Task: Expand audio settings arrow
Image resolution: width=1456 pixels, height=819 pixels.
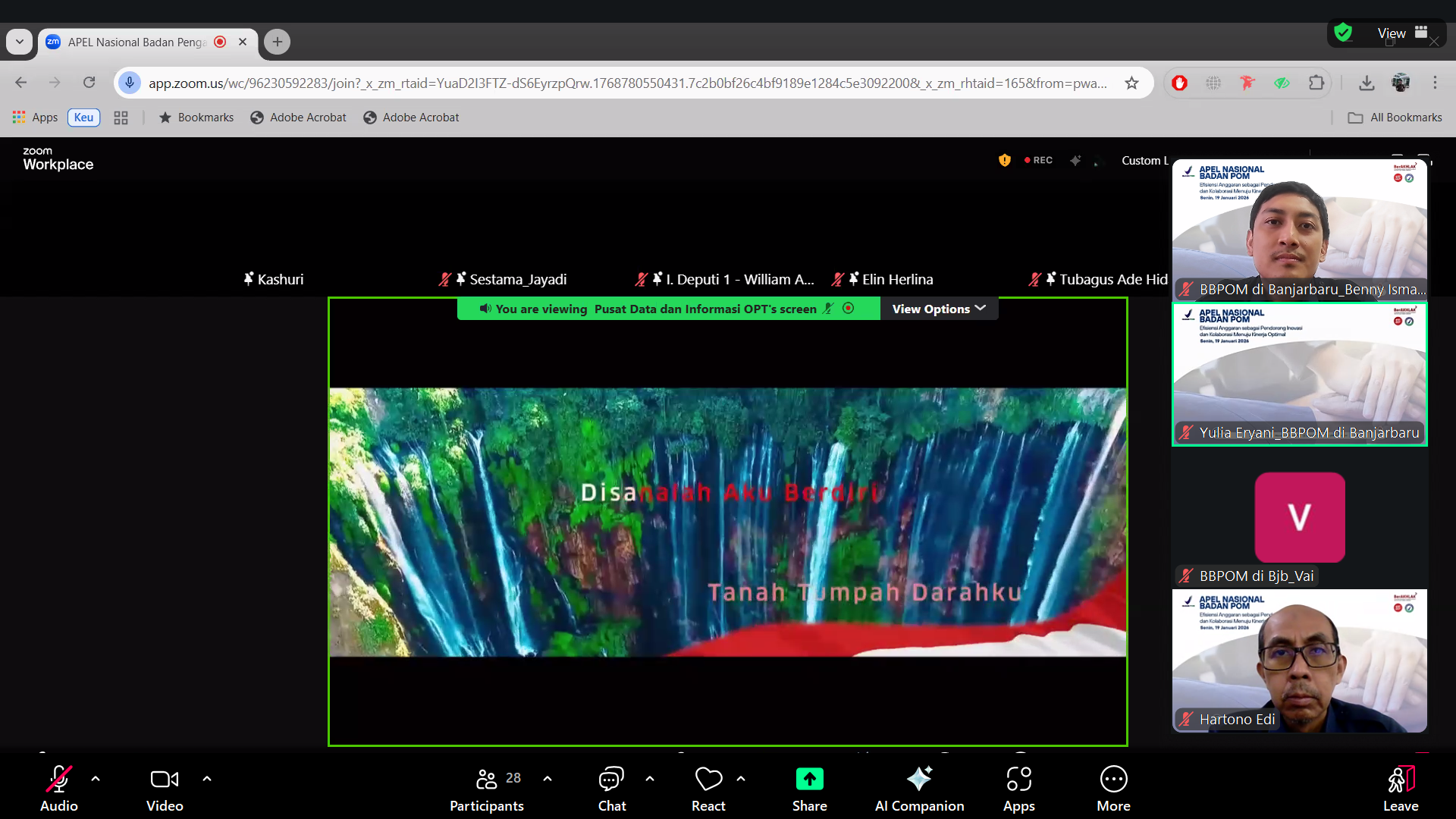Action: (x=96, y=779)
